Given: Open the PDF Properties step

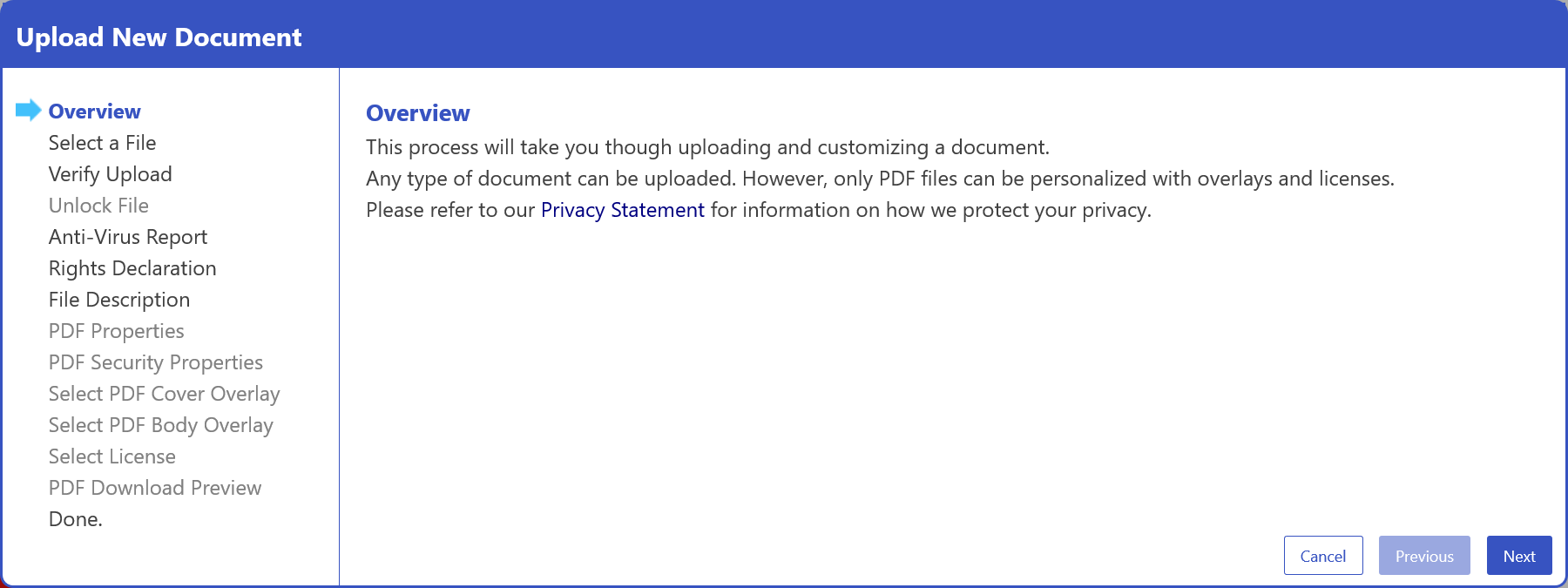Looking at the screenshot, I should pyautogui.click(x=117, y=330).
